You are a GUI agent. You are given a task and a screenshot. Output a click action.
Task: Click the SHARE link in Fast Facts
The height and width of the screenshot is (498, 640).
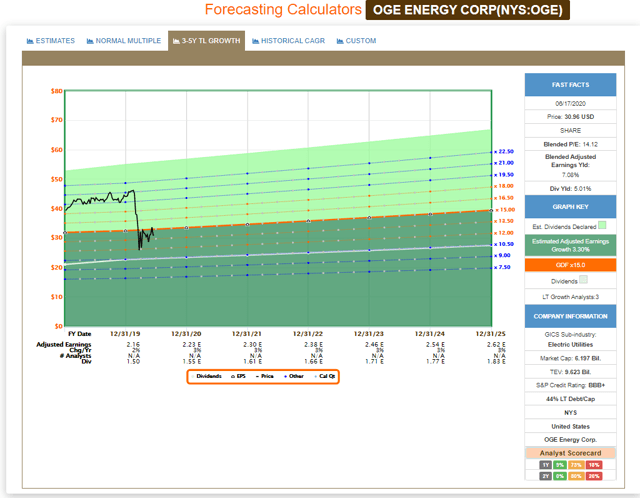570,131
